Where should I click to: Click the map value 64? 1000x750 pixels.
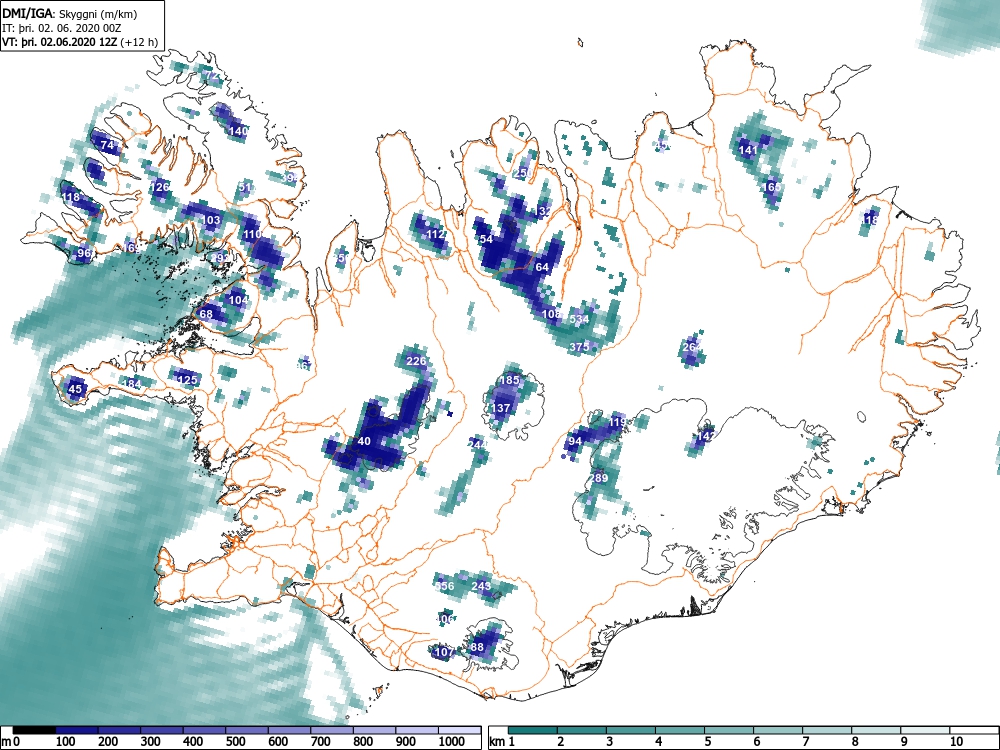pyautogui.click(x=542, y=267)
